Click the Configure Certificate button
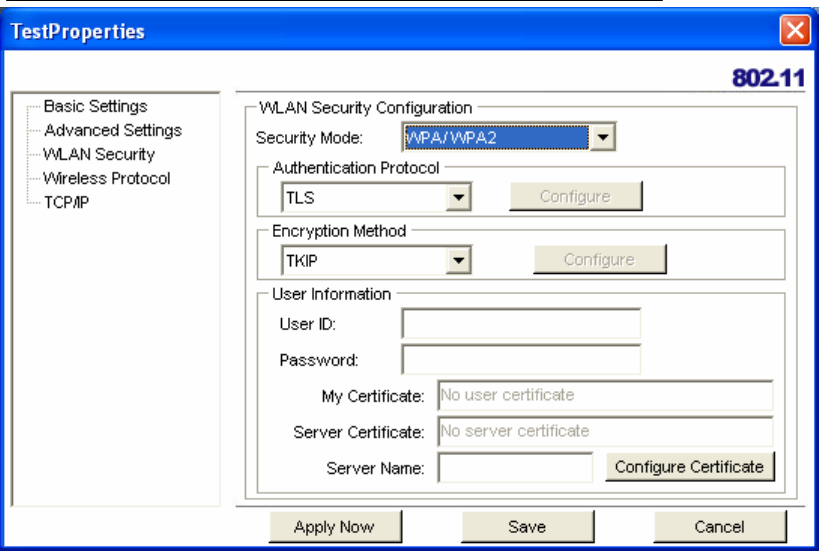The width and height of the screenshot is (819, 551). click(x=689, y=467)
